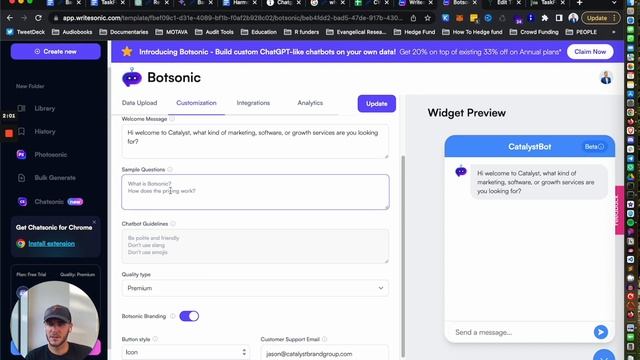Close the Get Chatsonic for Chrome card
Image resolution: width=640 pixels, height=360 pixels.
click(x=94, y=222)
